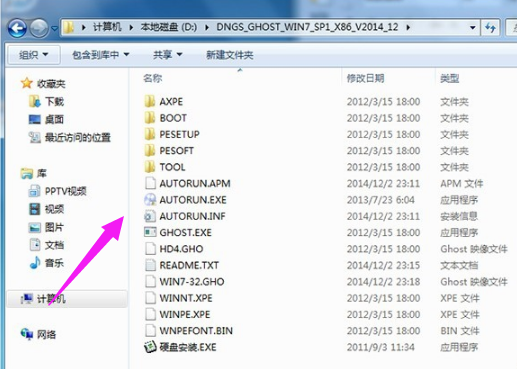The width and height of the screenshot is (517, 369).
Task: Sort by the 修改日期 column header
Action: pyautogui.click(x=365, y=78)
